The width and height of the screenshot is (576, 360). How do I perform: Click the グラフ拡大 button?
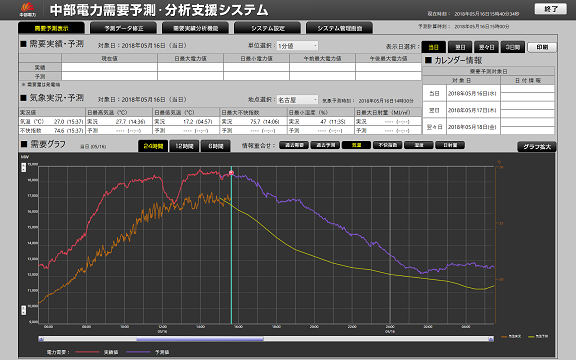[x=537, y=147]
